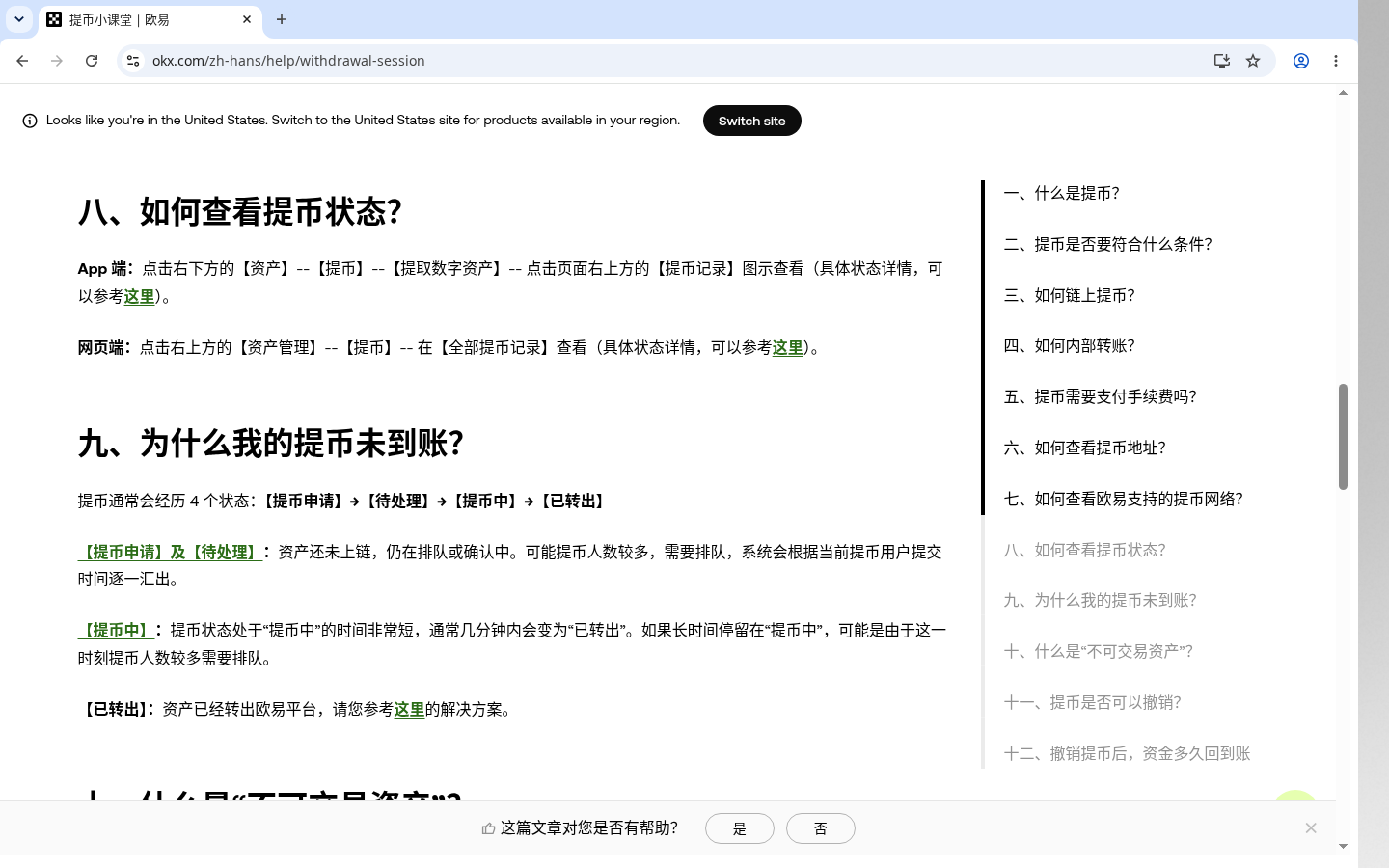Bookmark this page with star icon
The image size is (1389, 868).
point(1253,61)
